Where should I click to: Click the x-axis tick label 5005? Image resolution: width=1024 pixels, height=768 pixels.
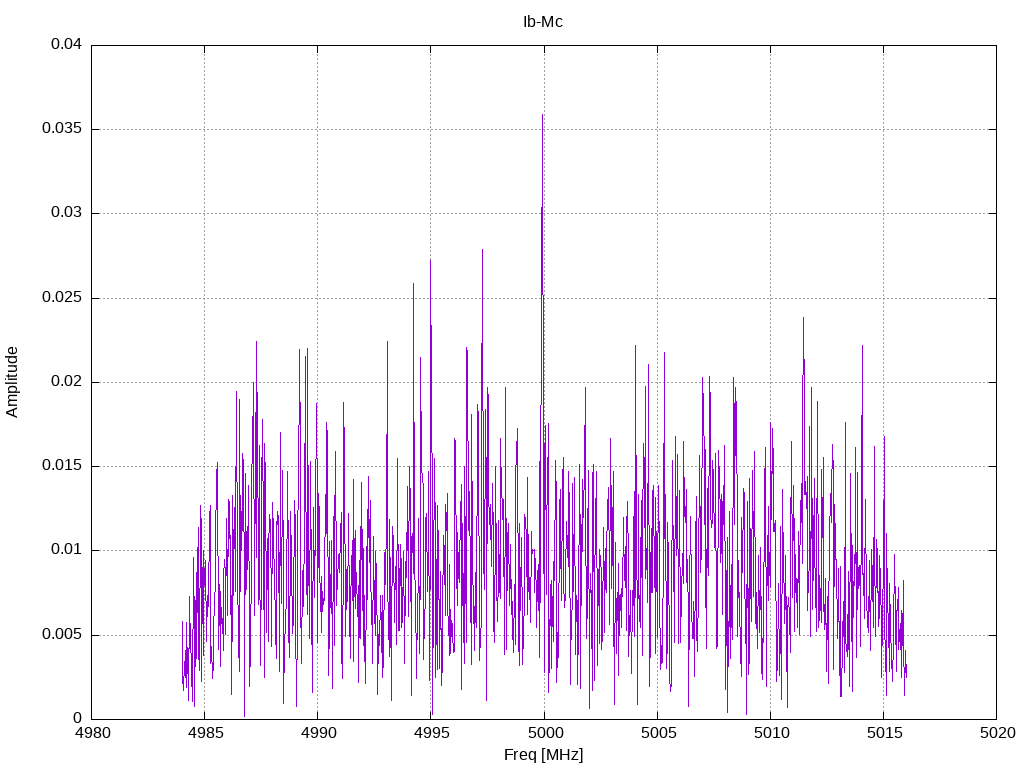[658, 733]
